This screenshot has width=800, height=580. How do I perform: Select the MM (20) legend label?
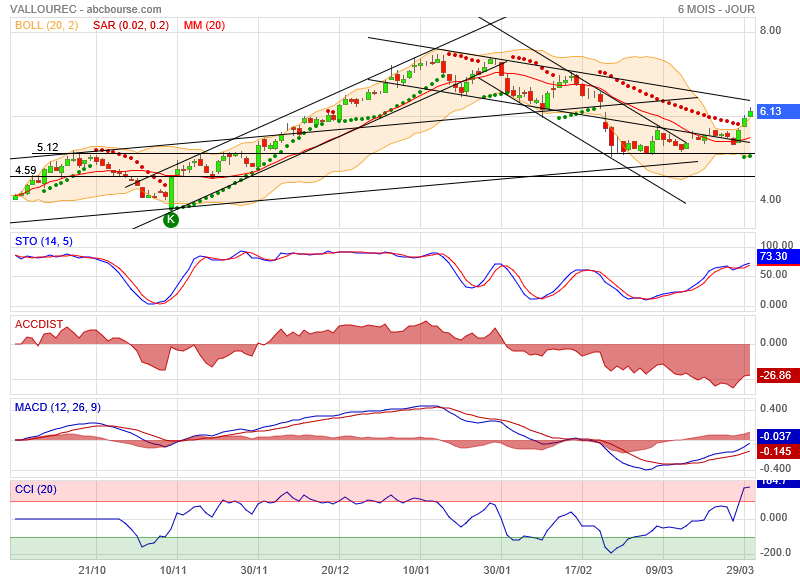pos(204,25)
